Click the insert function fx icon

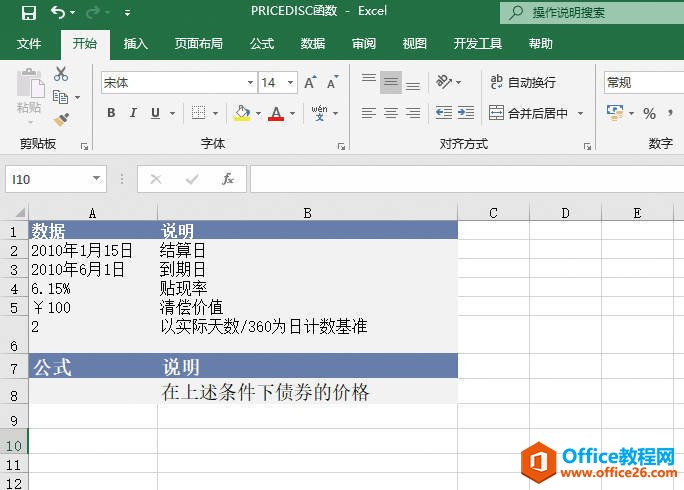(x=228, y=179)
